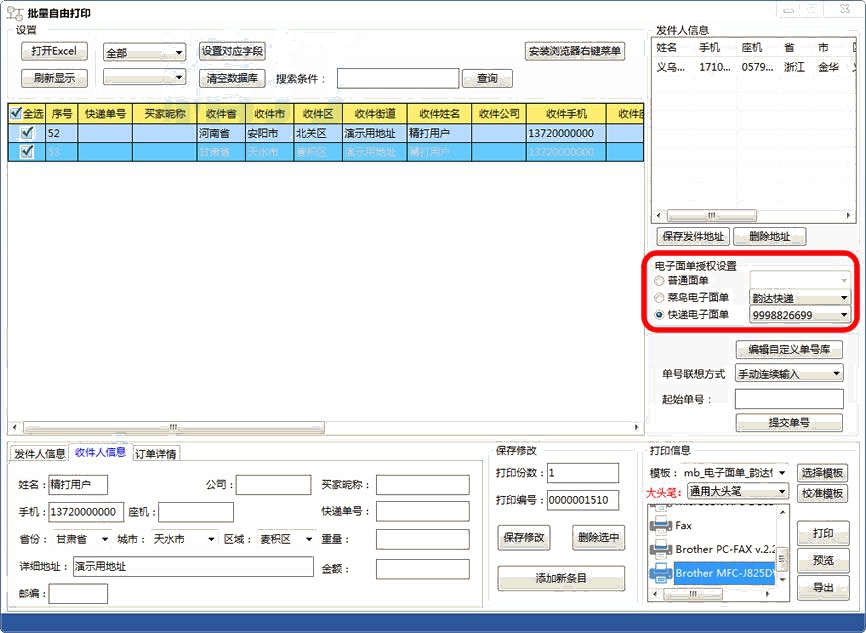This screenshot has width=866, height=633.
Task: Click the 预览 preview button
Action: pyautogui.click(x=823, y=560)
